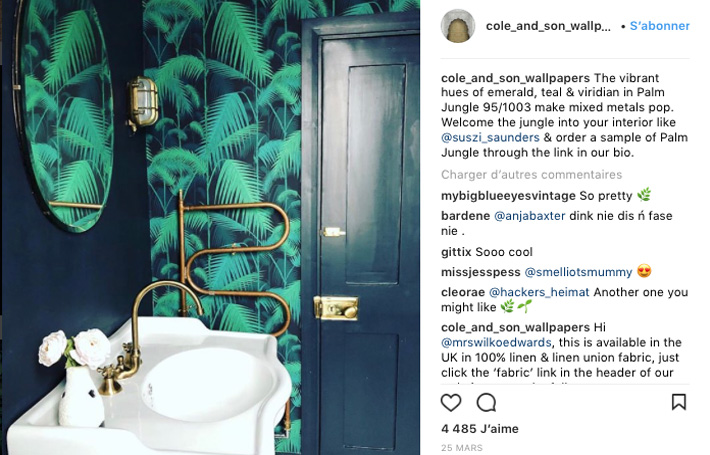Open bardene commenter profile
Screen dimensions: 710x455
click(x=465, y=216)
